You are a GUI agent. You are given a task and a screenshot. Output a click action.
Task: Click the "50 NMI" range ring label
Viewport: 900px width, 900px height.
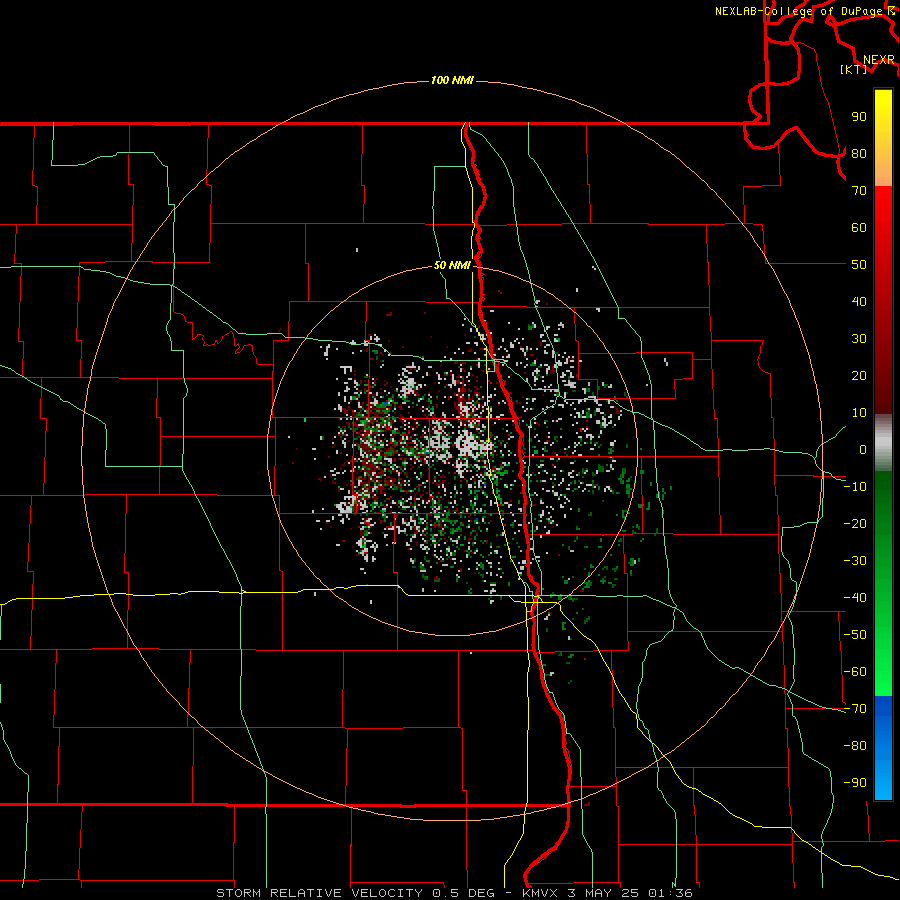452,265
